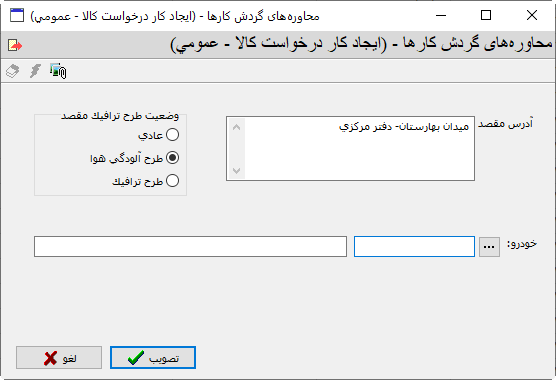Click the lightning bolt toolbar icon
The width and height of the screenshot is (556, 380).
click(x=35, y=71)
